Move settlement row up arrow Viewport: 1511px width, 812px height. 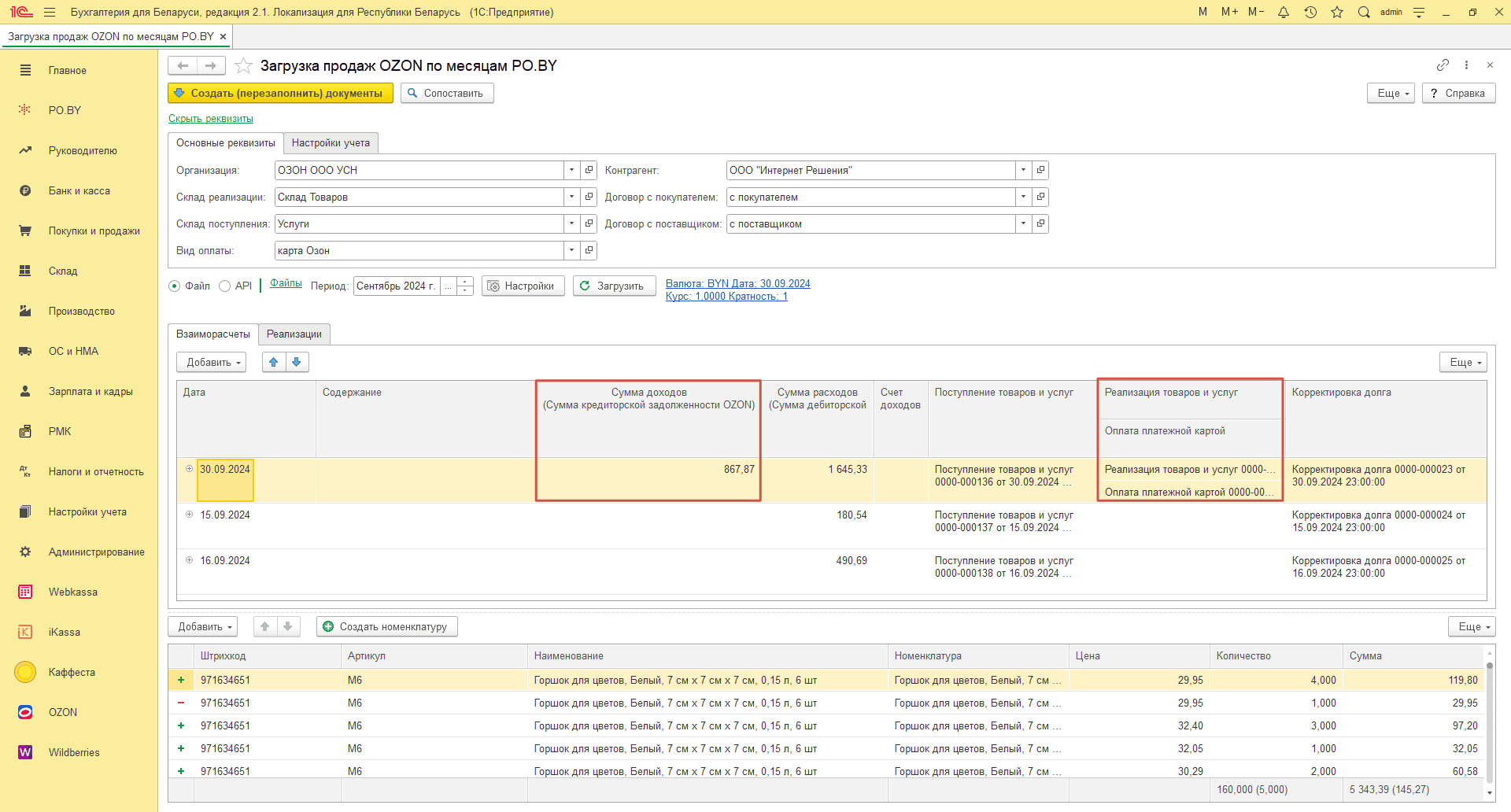[274, 362]
